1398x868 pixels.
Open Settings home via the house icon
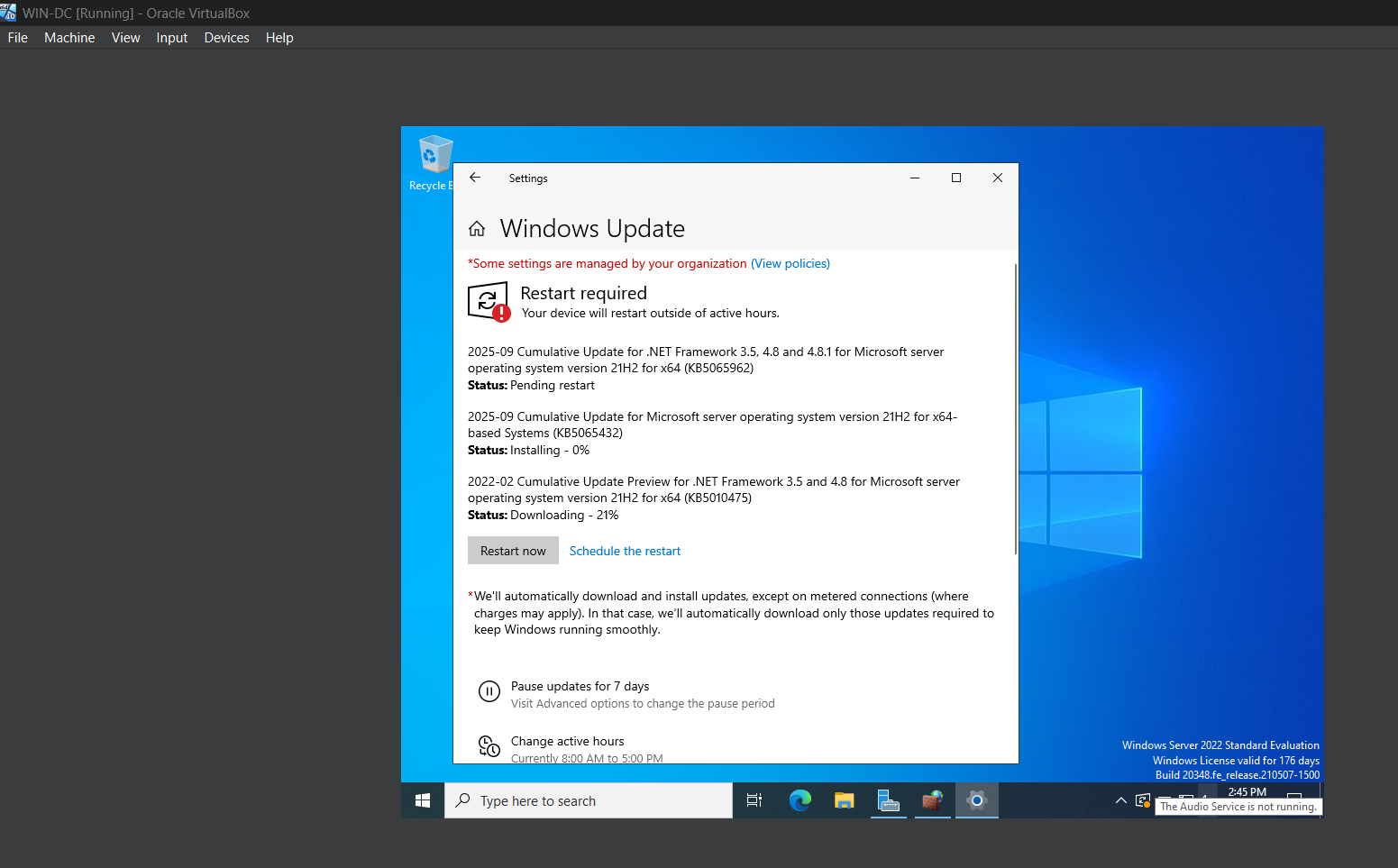click(477, 229)
